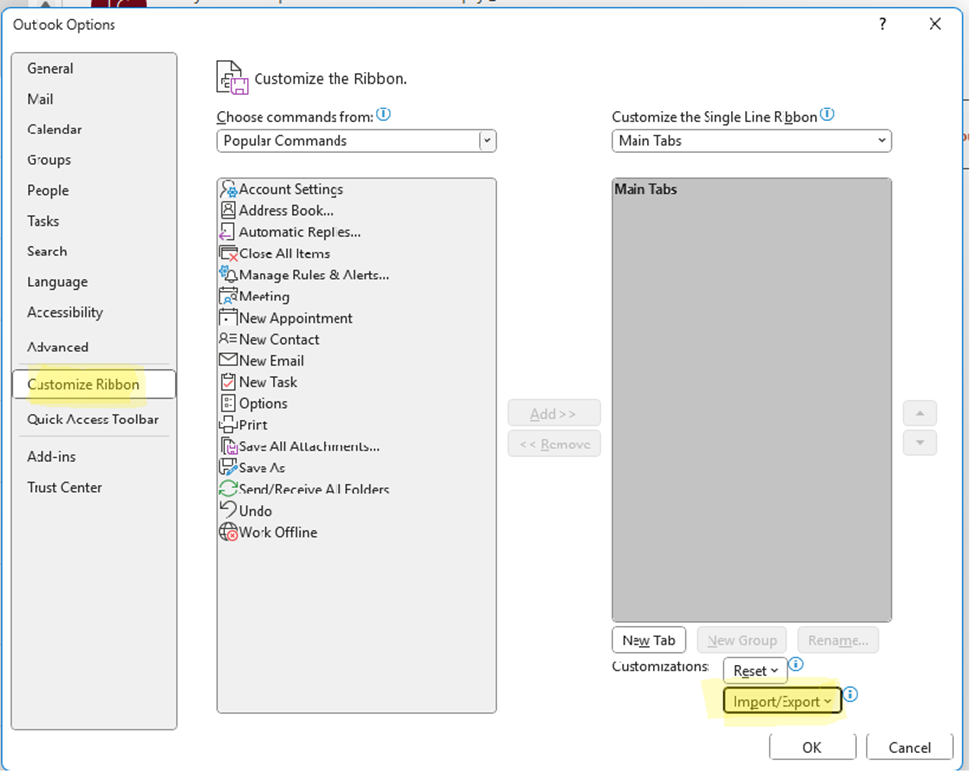
Task: Click the Work Offline command icon
Action: (x=227, y=532)
